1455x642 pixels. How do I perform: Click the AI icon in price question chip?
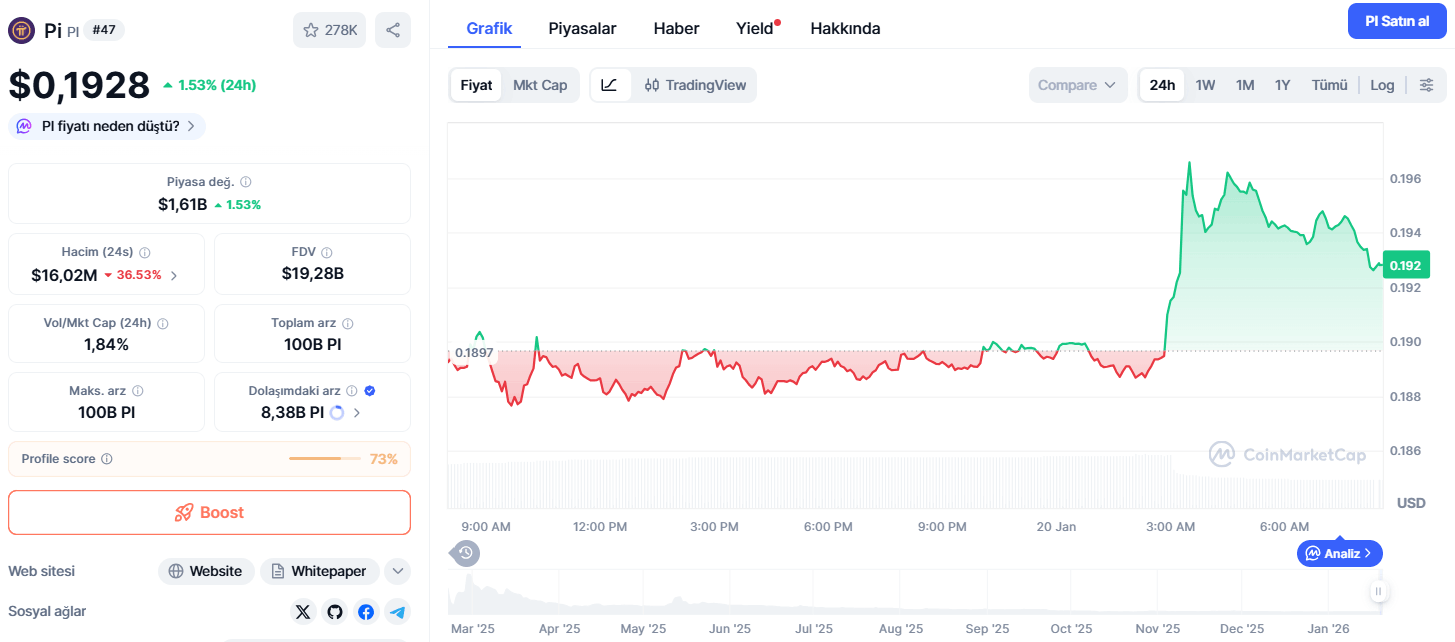pos(24,126)
